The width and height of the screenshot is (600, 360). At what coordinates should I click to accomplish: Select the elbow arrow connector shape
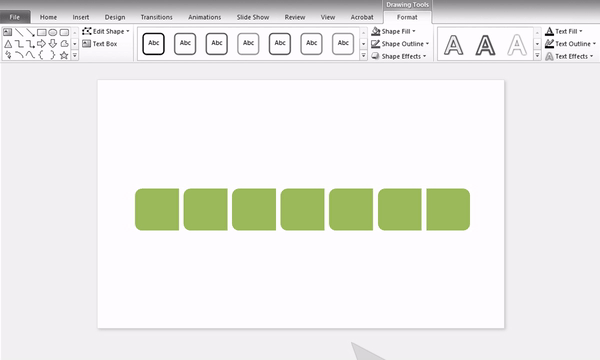(30, 44)
